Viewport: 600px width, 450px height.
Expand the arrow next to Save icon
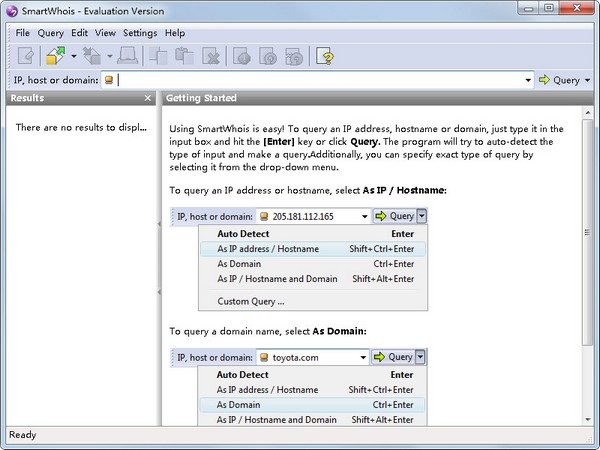tap(110, 56)
